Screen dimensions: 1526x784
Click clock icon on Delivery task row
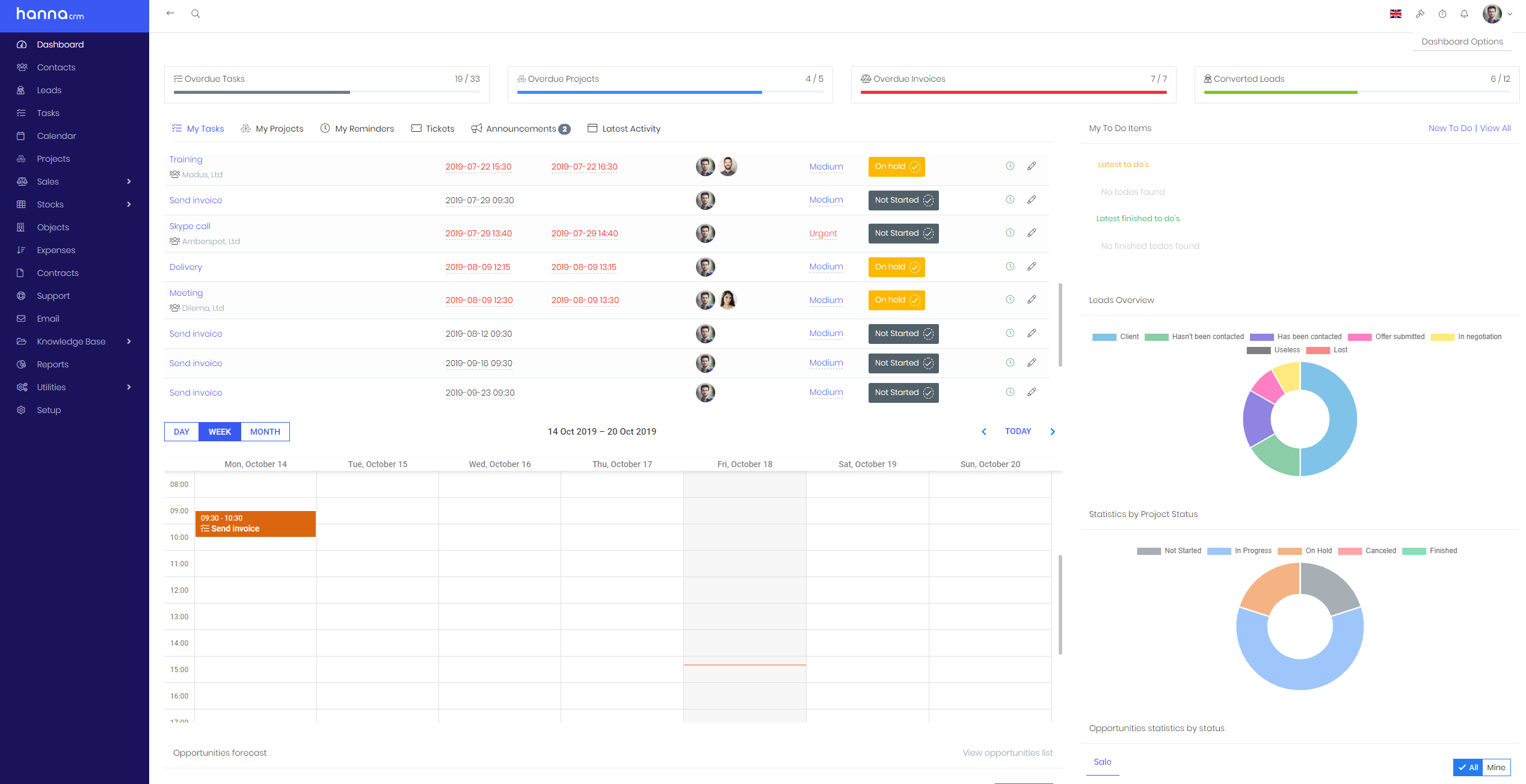[x=1010, y=266]
